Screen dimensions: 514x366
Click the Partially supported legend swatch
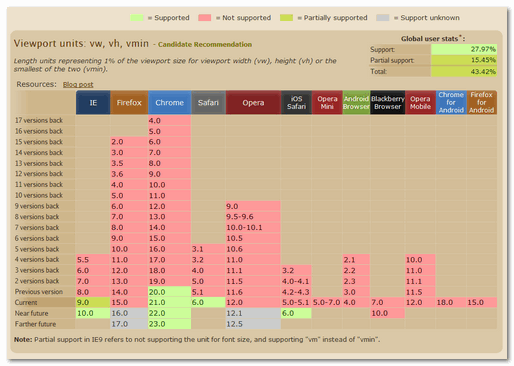click(x=286, y=18)
